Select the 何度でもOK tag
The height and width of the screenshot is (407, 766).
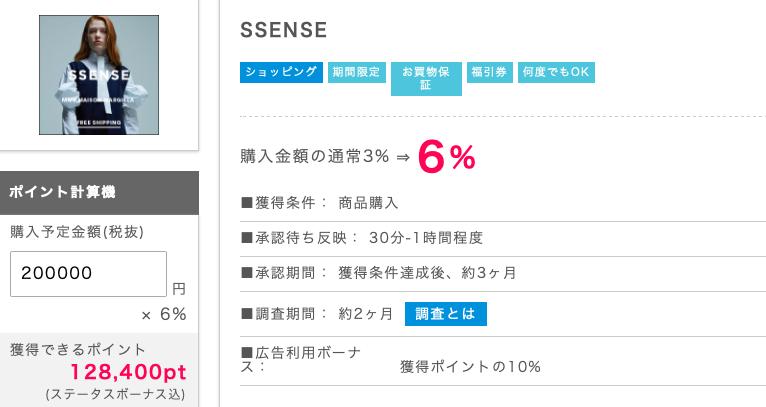click(556, 72)
